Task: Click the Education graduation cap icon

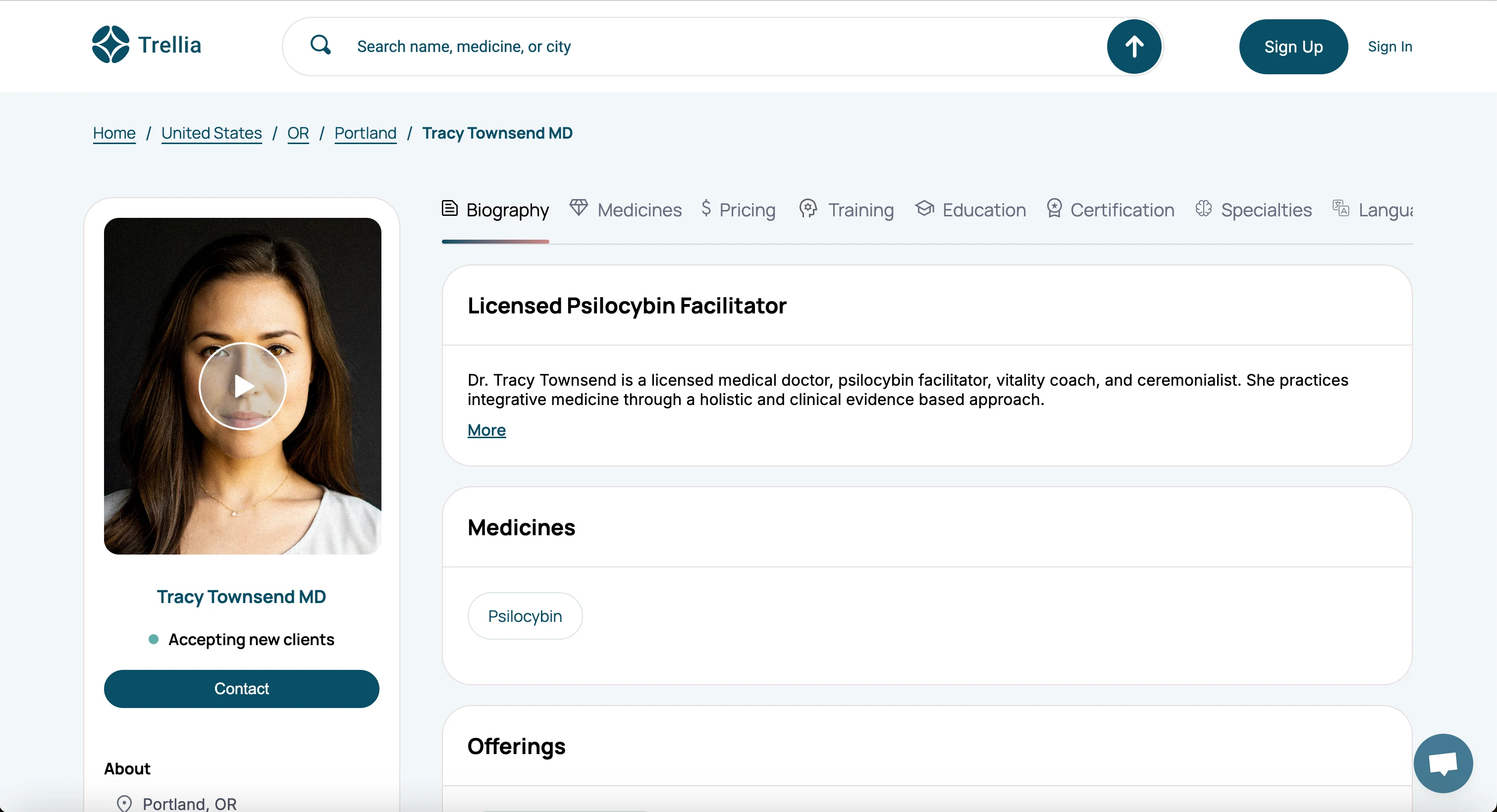Action: pos(924,208)
